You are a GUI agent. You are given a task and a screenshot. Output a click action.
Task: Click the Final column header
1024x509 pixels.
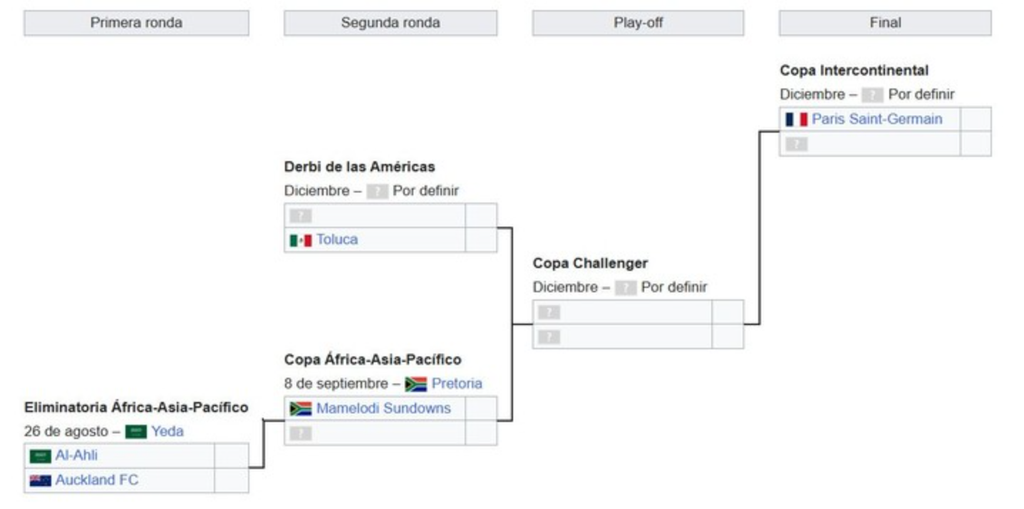pyautogui.click(x=885, y=23)
